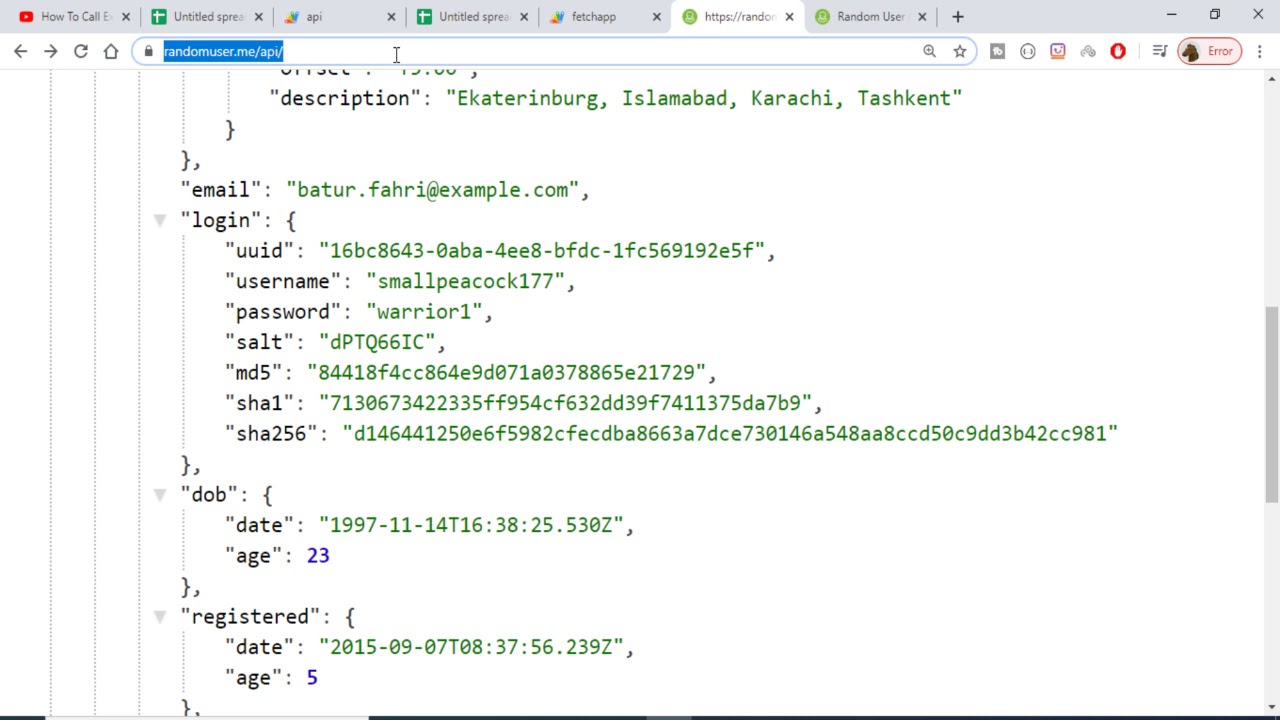Viewport: 1280px width, 720px height.
Task: Open the media controls playlist icon
Action: (x=1159, y=51)
